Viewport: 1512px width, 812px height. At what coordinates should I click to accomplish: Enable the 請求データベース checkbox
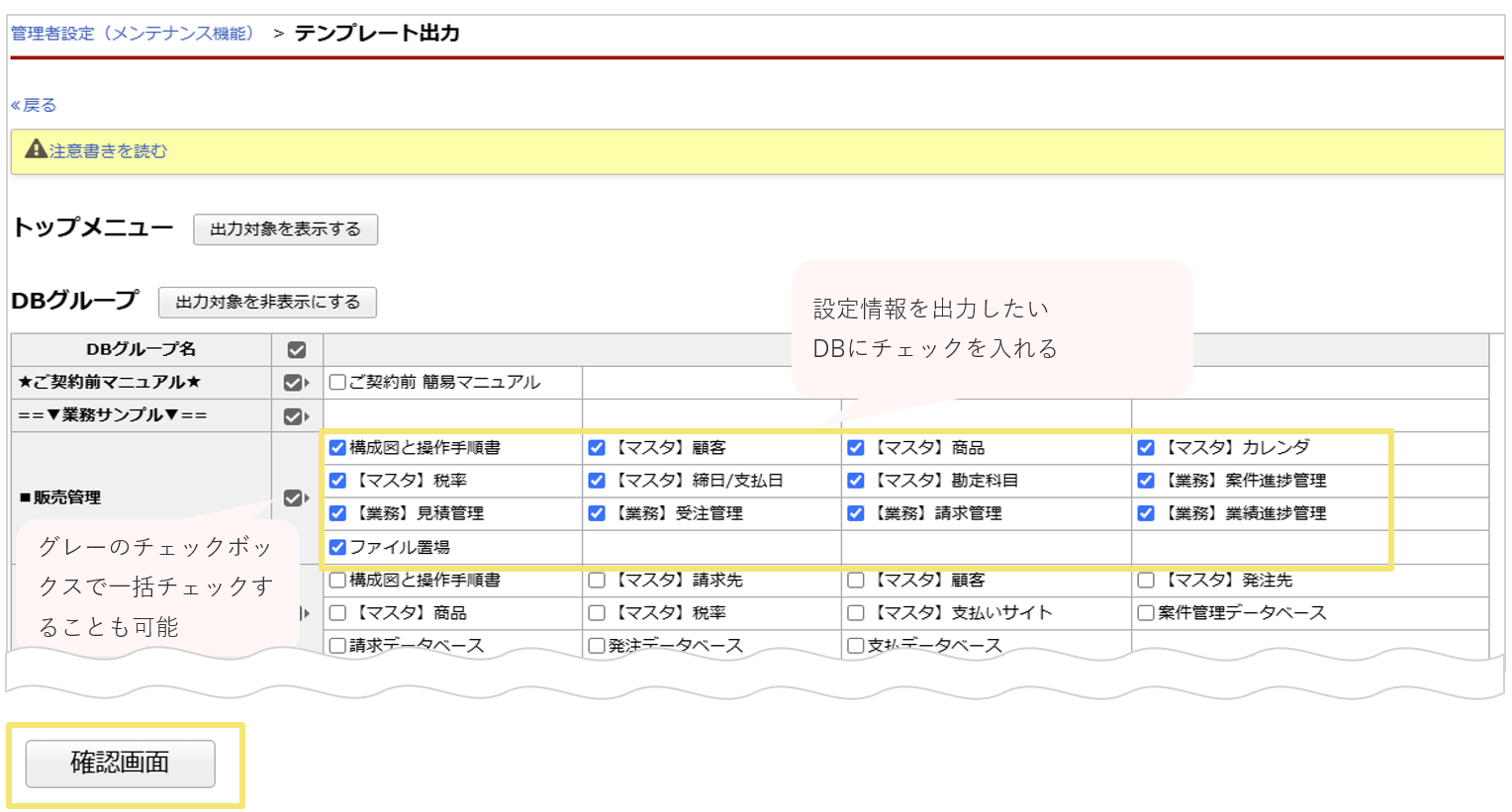[x=336, y=641]
